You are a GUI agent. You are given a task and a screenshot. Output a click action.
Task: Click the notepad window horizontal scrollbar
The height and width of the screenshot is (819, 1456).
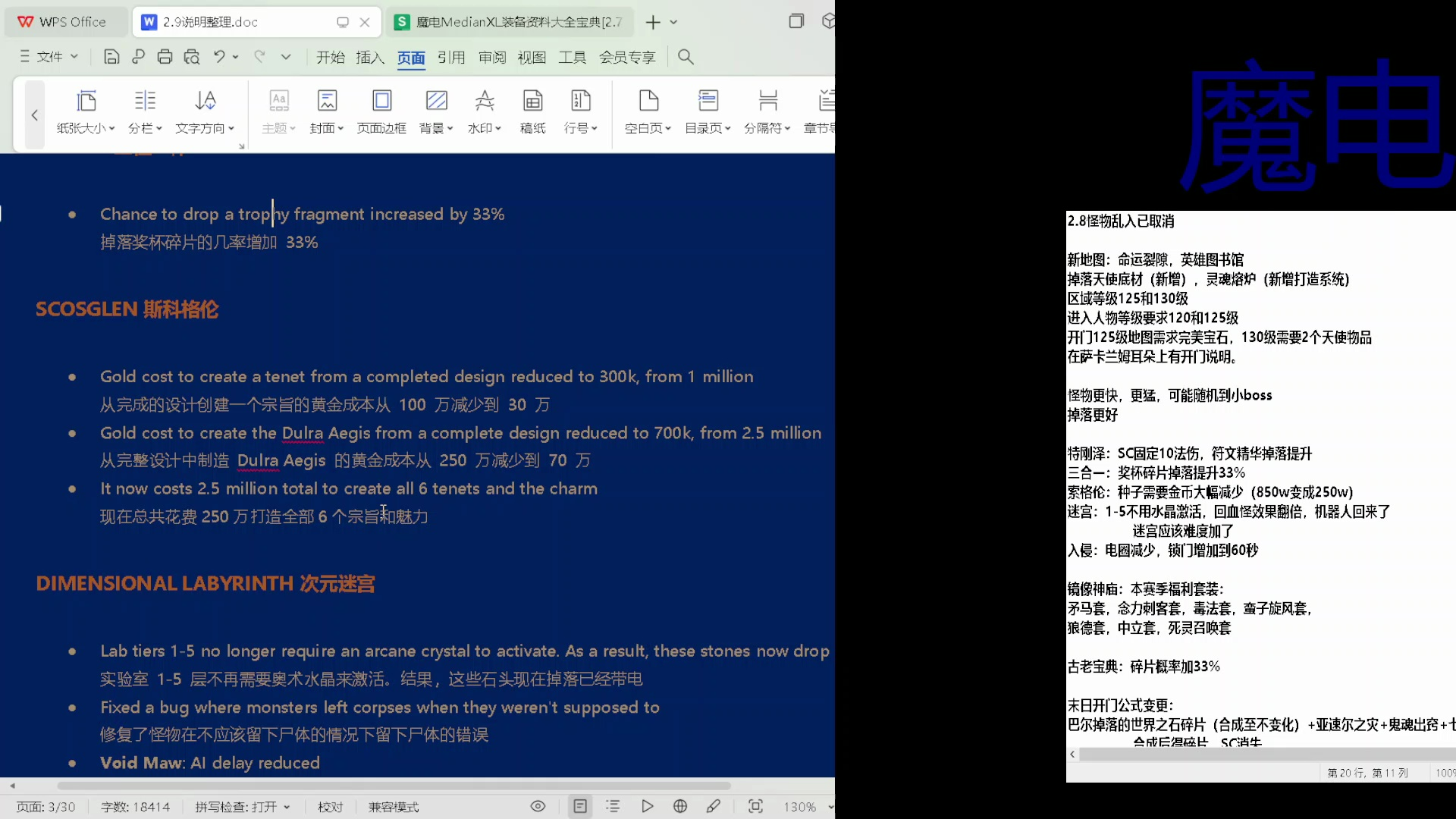point(1267,755)
